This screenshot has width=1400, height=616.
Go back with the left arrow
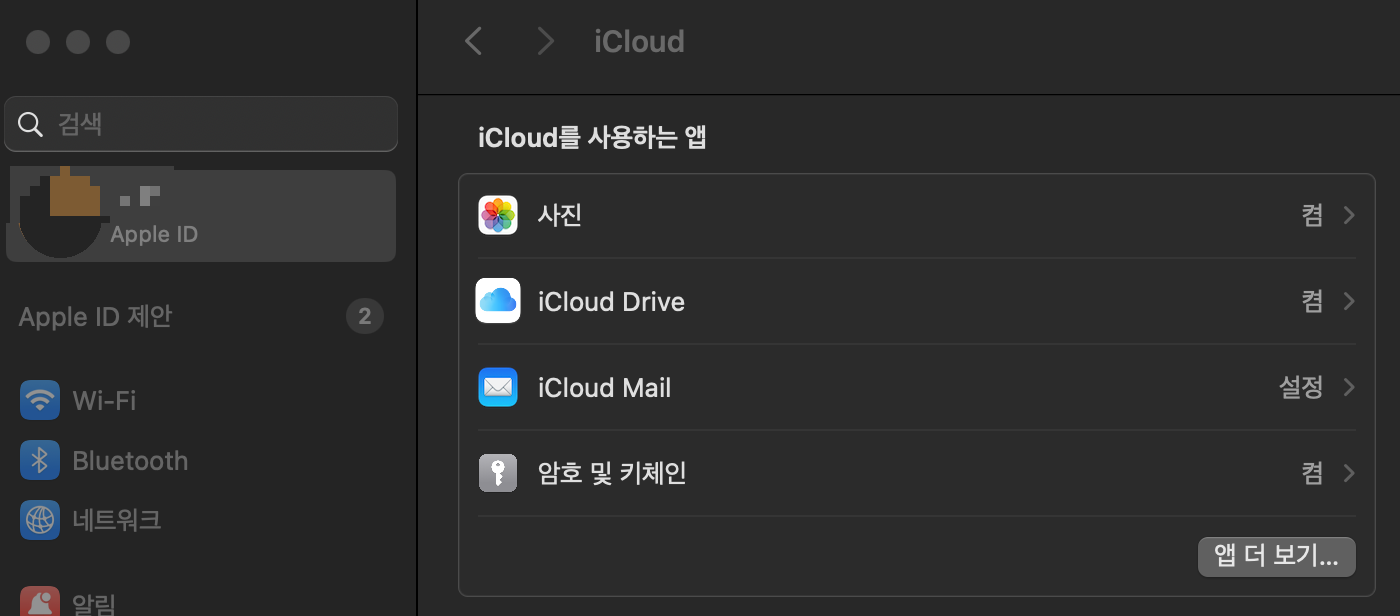tap(474, 41)
